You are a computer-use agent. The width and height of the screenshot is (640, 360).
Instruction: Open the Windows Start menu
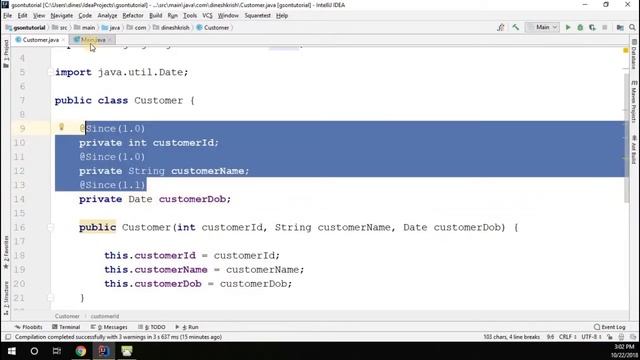(x=12, y=351)
